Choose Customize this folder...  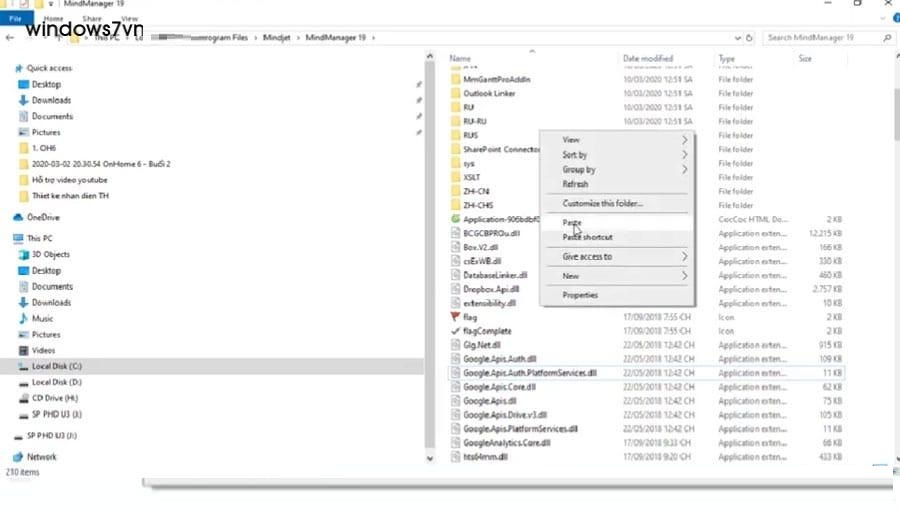(x=618, y=204)
